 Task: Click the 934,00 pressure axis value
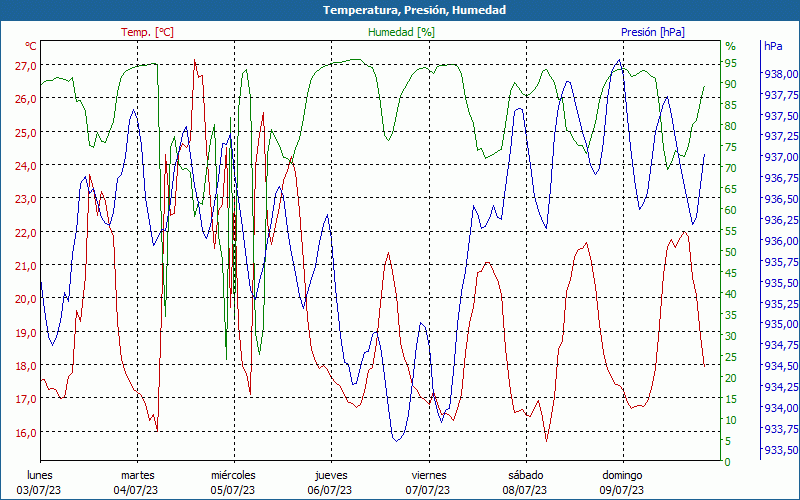pos(780,408)
